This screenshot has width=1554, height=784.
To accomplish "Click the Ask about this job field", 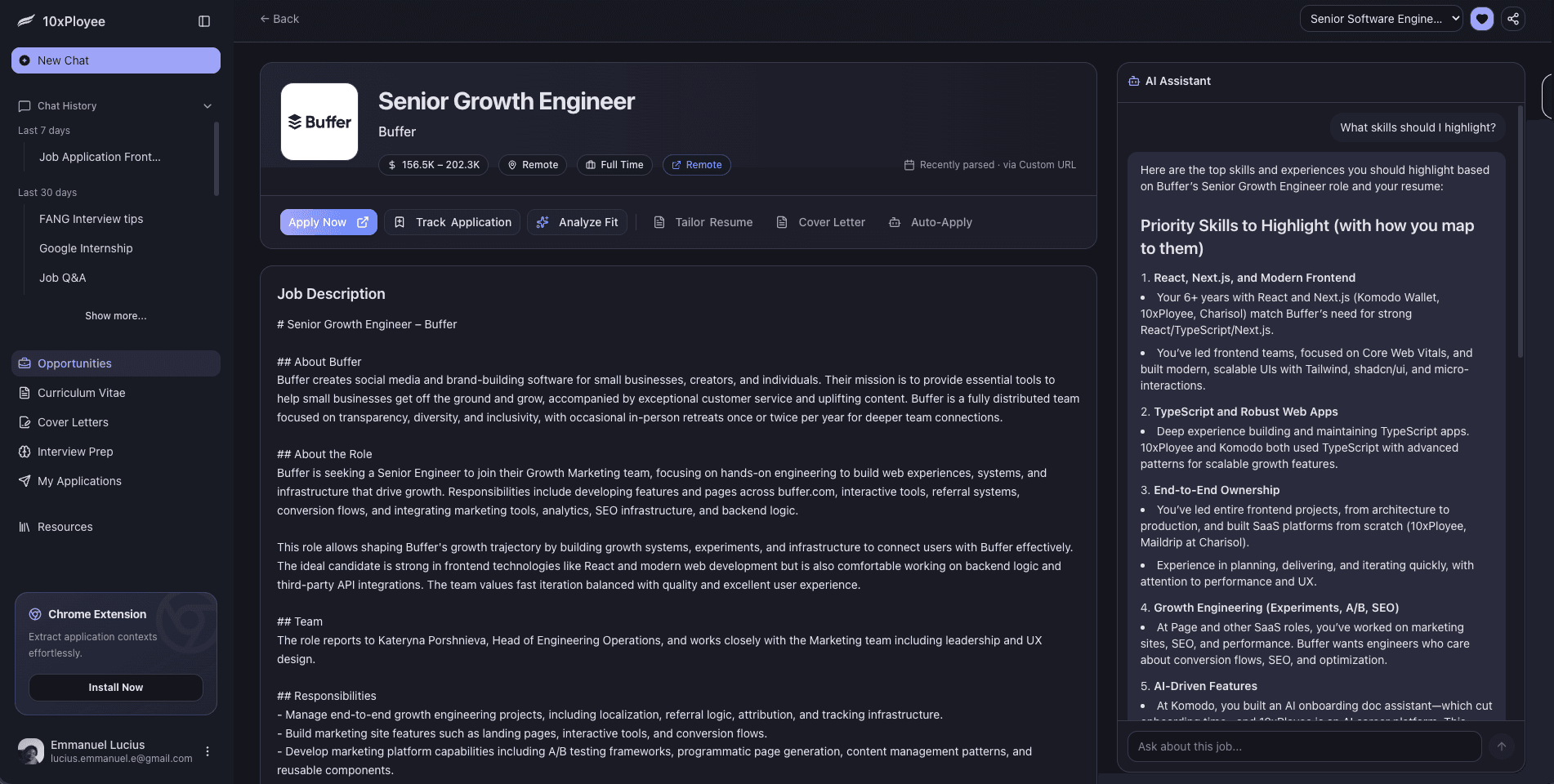I will tap(1304, 746).
